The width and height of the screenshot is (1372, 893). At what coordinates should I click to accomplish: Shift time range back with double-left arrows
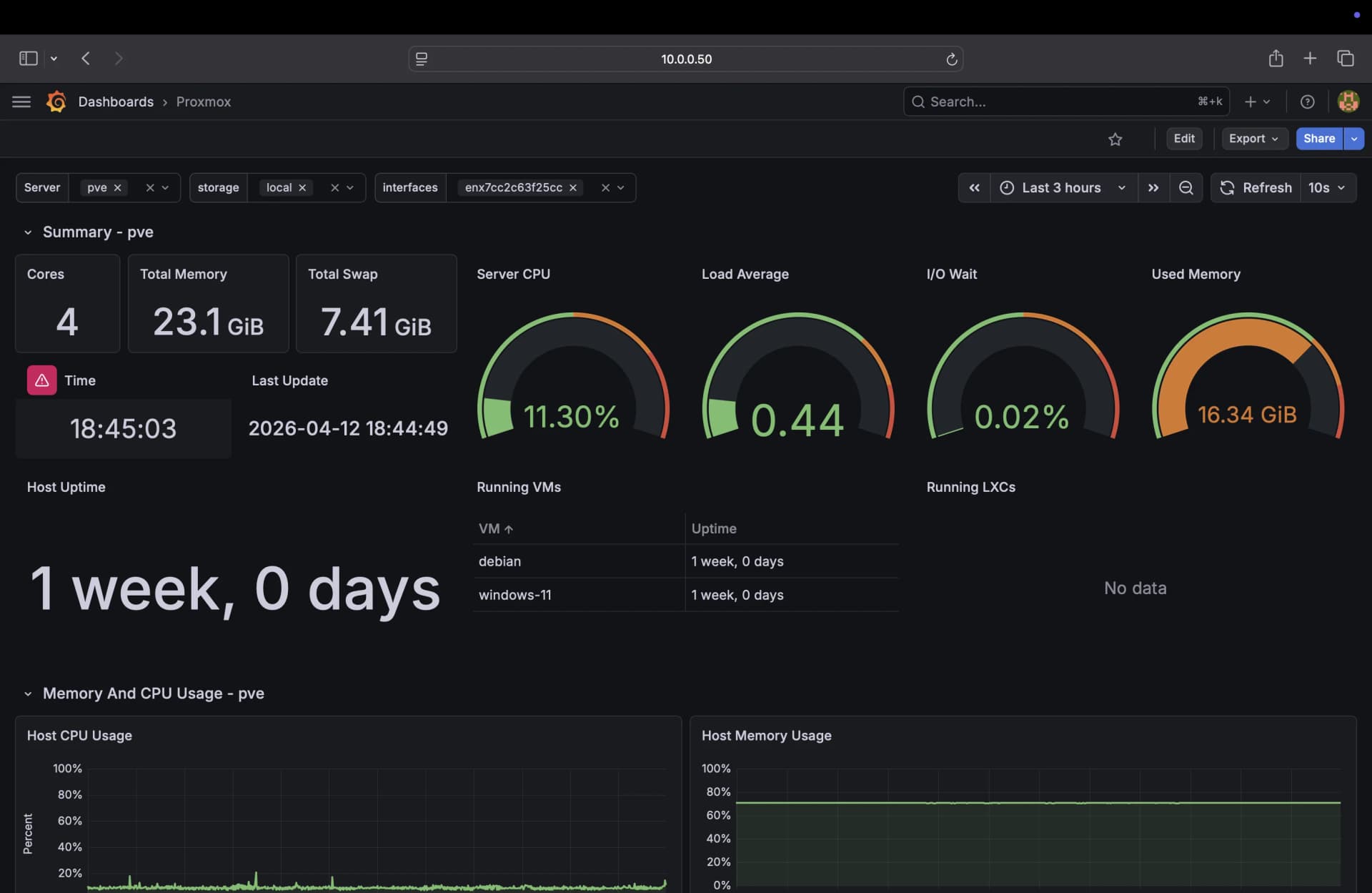coord(974,187)
